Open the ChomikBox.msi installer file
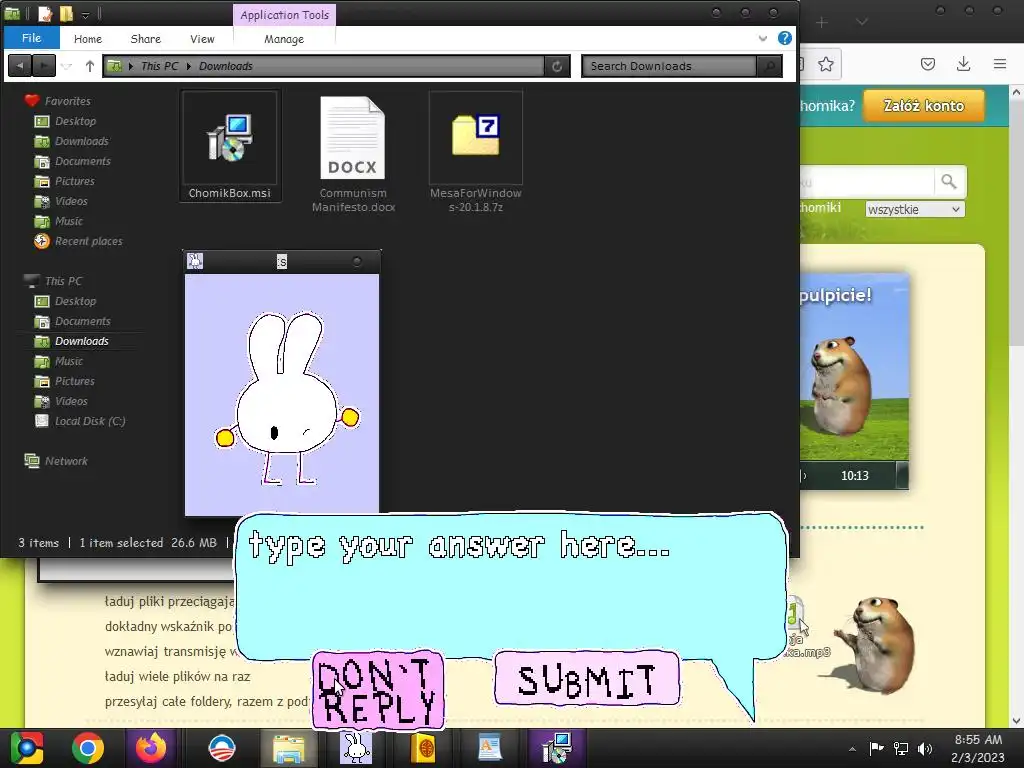Screen dimensions: 1024x768 click(x=230, y=146)
